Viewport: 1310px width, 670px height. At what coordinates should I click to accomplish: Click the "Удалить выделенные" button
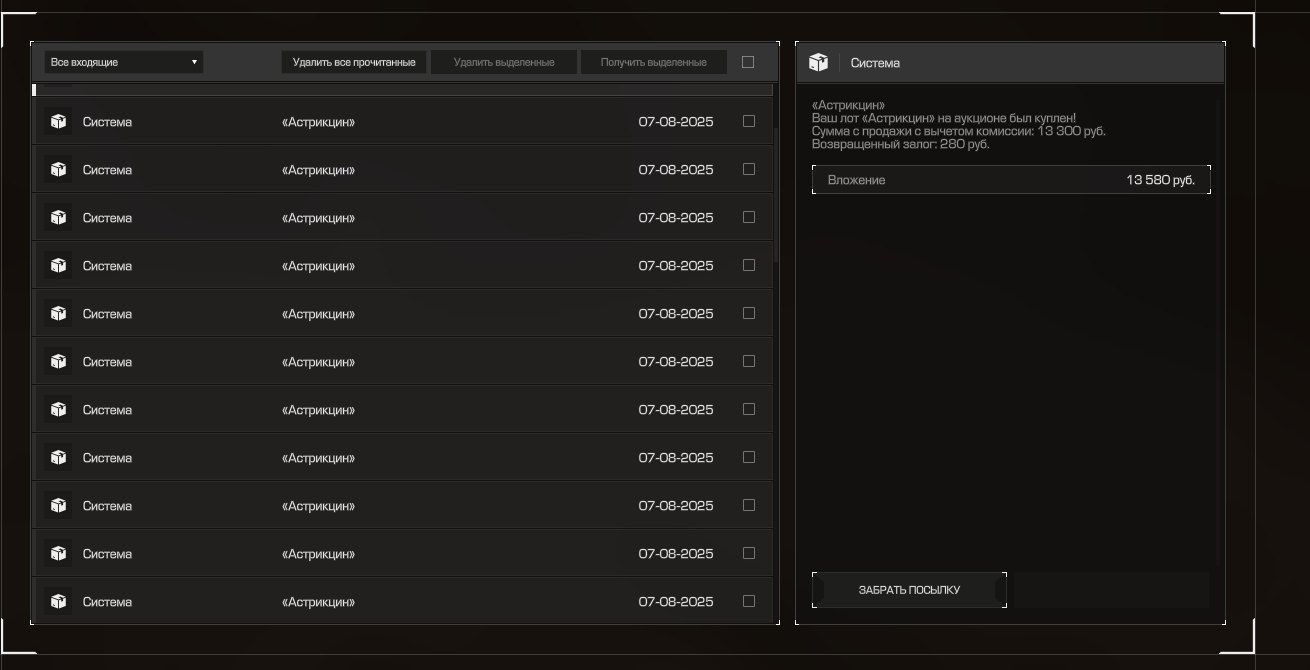[504, 62]
